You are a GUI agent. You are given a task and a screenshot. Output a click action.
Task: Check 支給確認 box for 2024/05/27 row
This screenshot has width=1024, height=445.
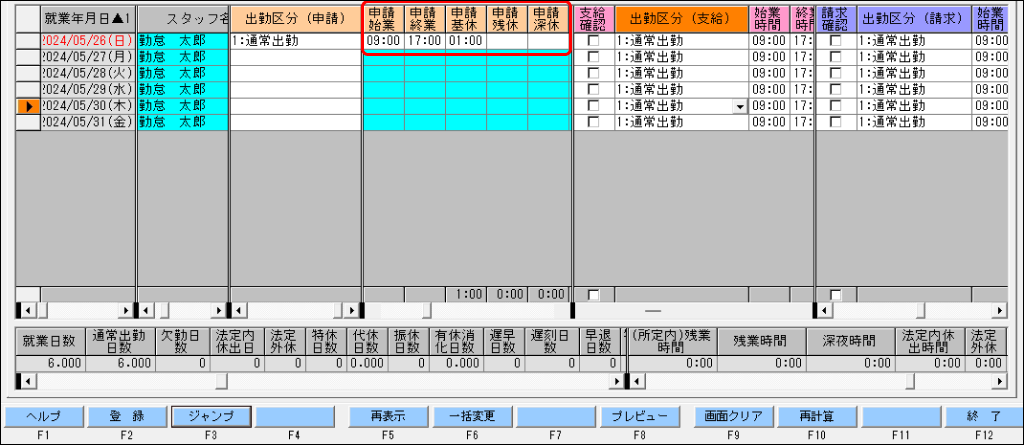click(x=593, y=57)
